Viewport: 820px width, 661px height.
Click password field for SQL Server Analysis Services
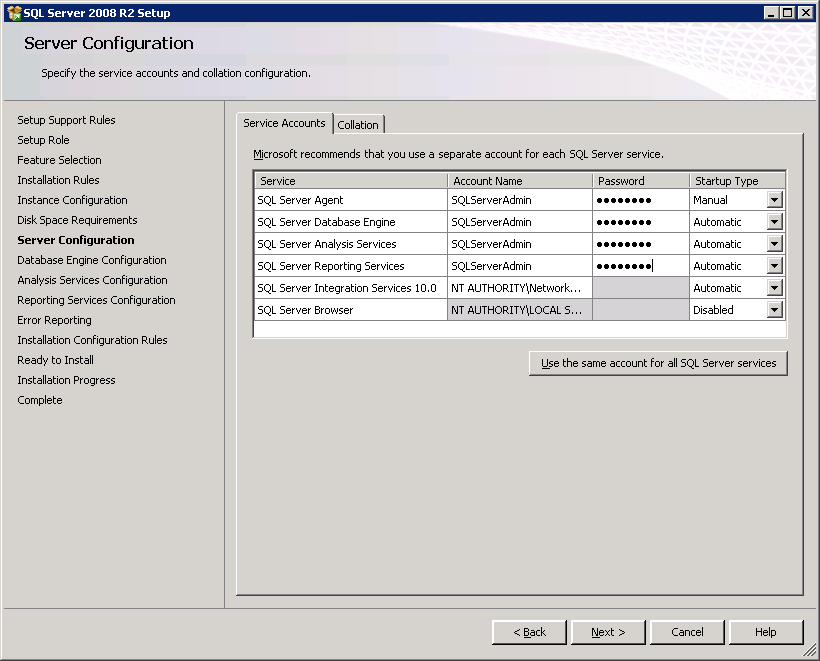pyautogui.click(x=641, y=244)
